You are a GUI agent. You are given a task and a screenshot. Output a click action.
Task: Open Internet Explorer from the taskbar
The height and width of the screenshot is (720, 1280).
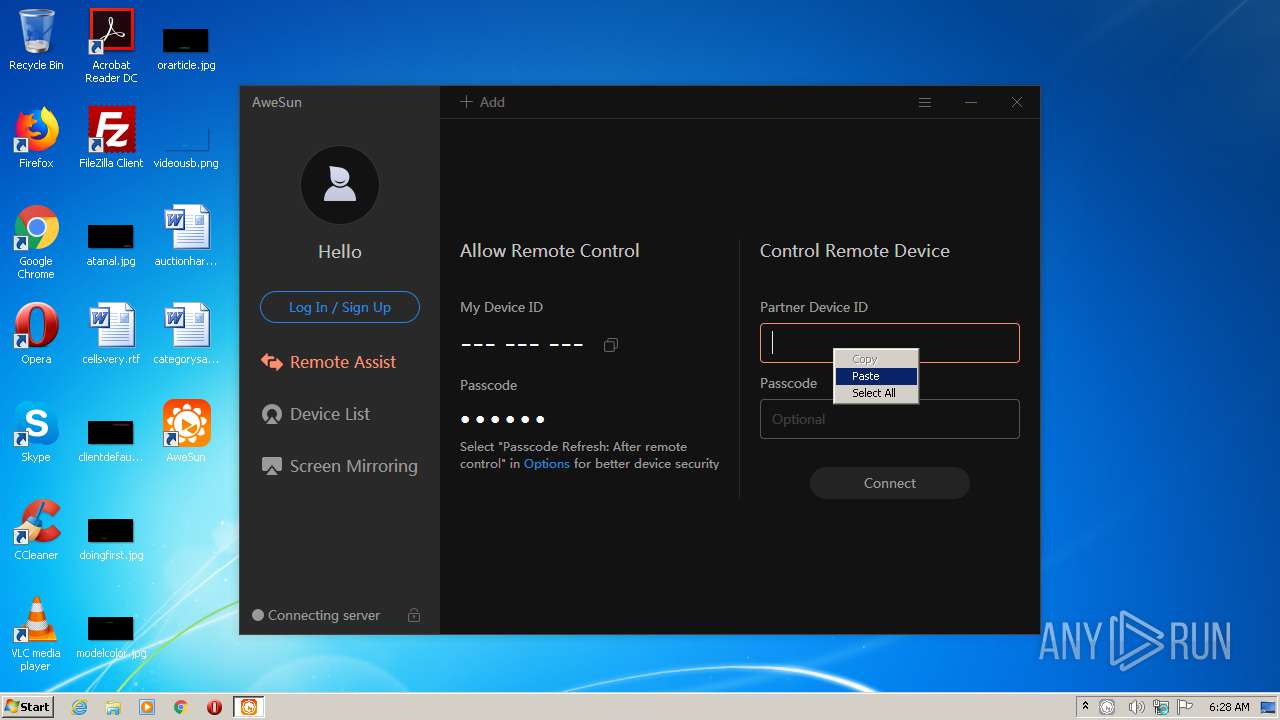click(x=80, y=707)
